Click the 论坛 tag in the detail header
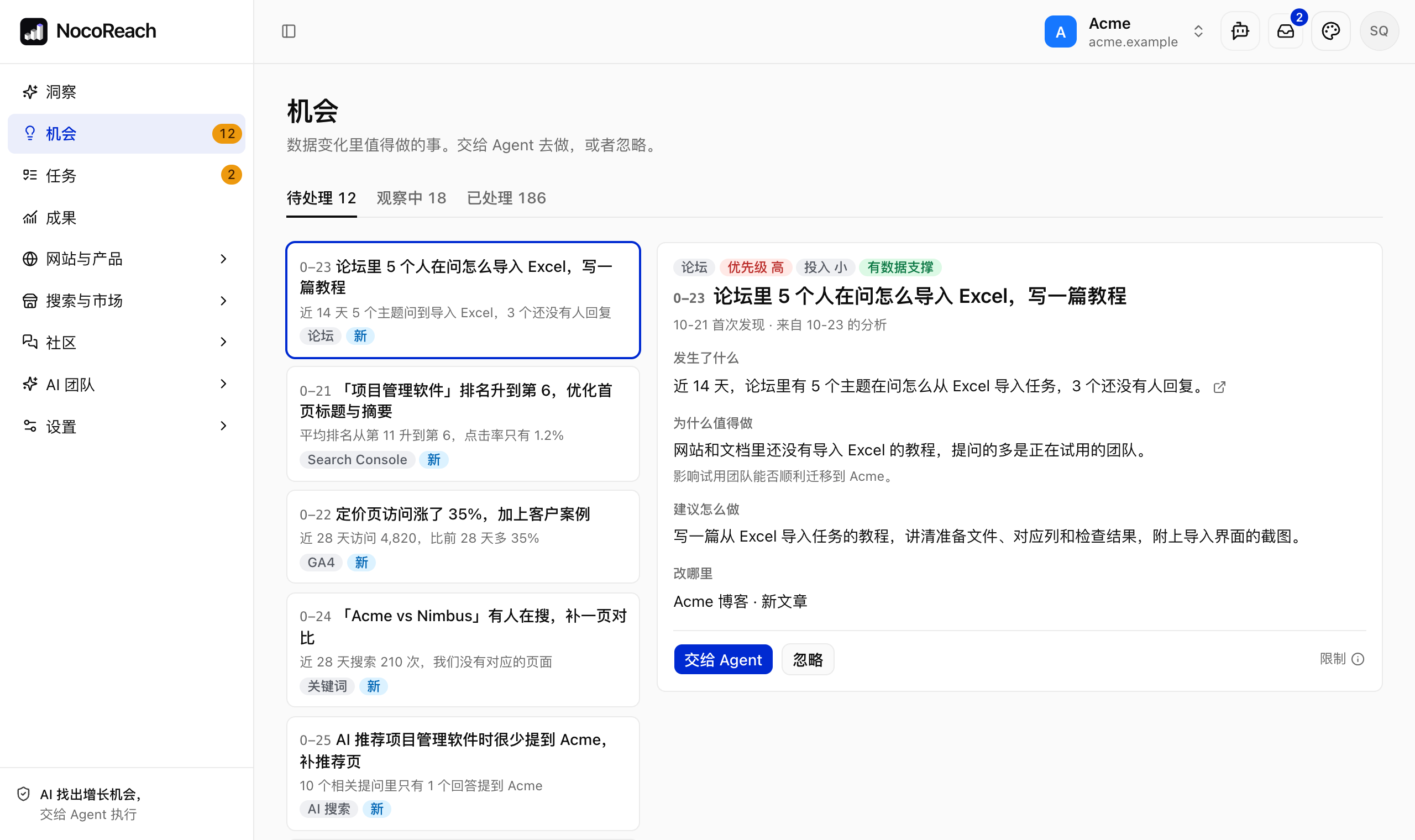The image size is (1415, 840). [x=694, y=267]
